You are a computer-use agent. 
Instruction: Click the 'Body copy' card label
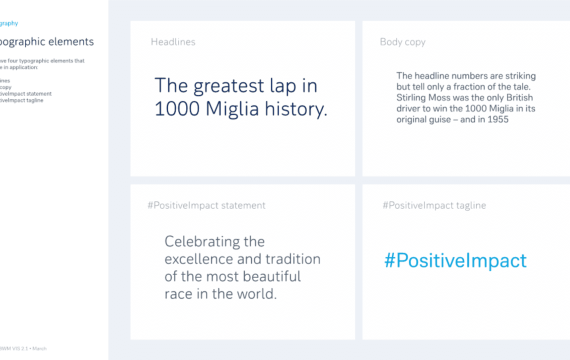pos(402,42)
